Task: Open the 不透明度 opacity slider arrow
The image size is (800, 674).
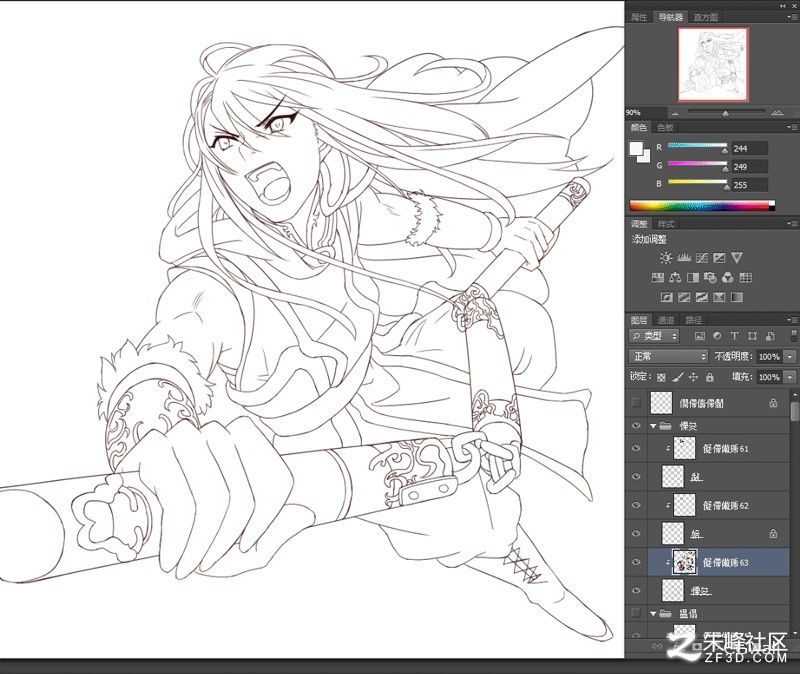Action: click(790, 357)
